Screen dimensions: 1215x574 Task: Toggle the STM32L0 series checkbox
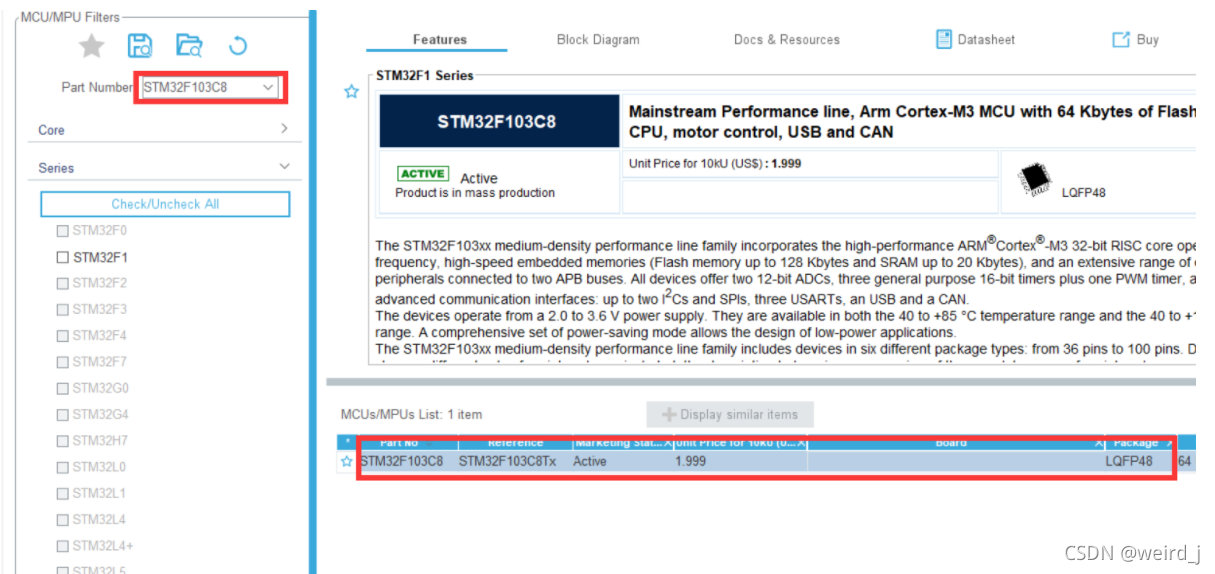pyautogui.click(x=63, y=467)
